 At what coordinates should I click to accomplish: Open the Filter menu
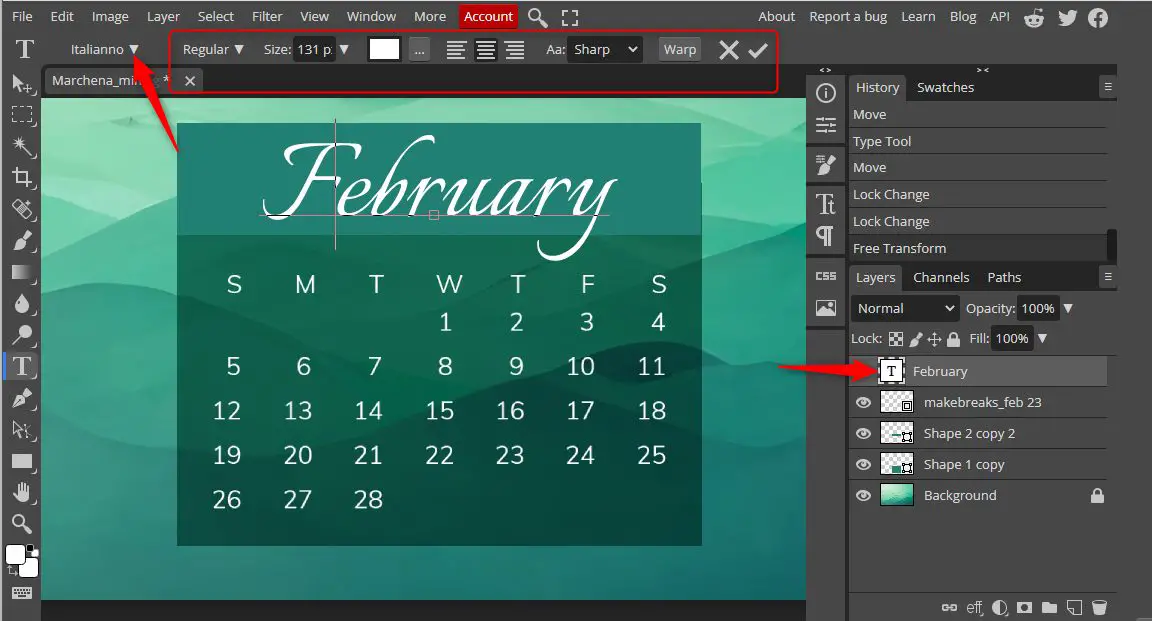click(266, 16)
